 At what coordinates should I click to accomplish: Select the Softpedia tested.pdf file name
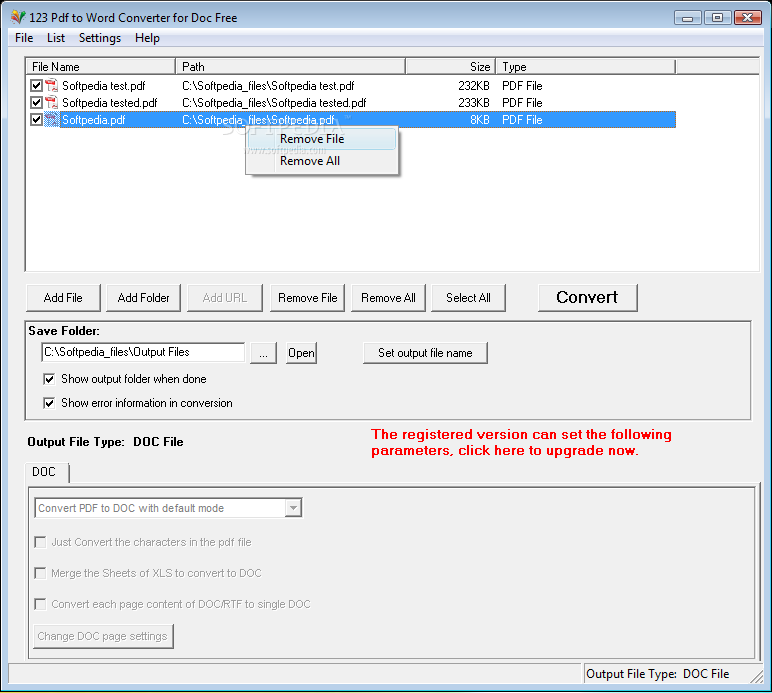110,102
